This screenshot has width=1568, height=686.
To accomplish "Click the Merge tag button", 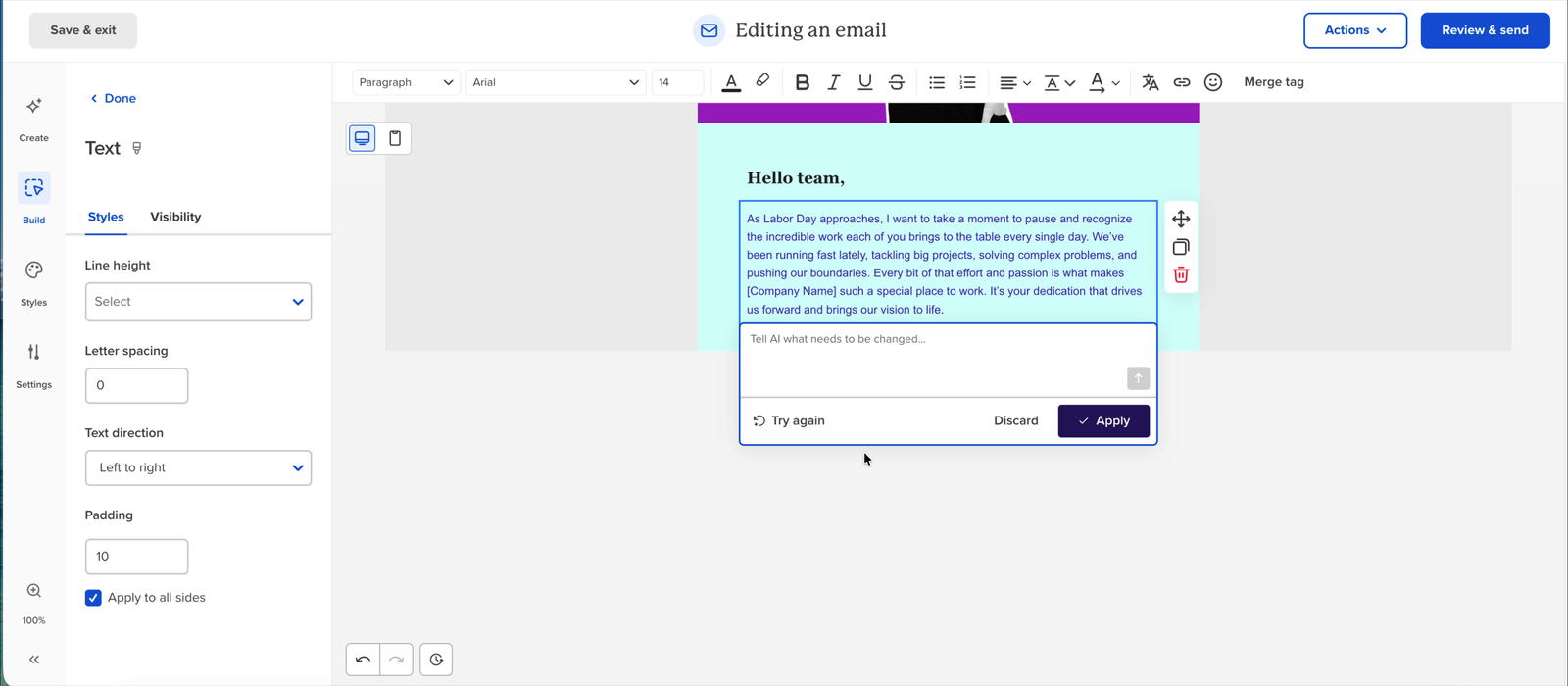I will click(1274, 82).
